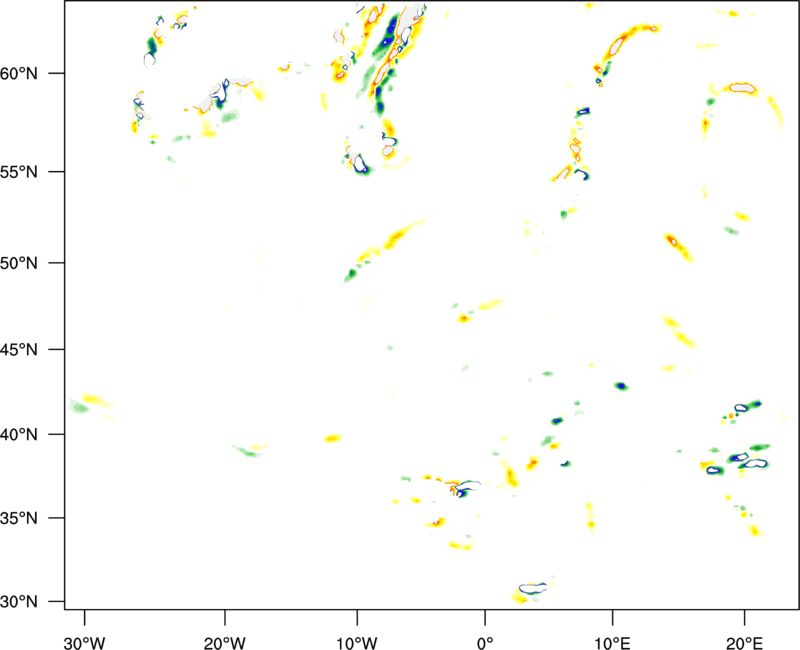Click the 50°N latitude label
Screen dimensions: 800x650
(x=19, y=263)
